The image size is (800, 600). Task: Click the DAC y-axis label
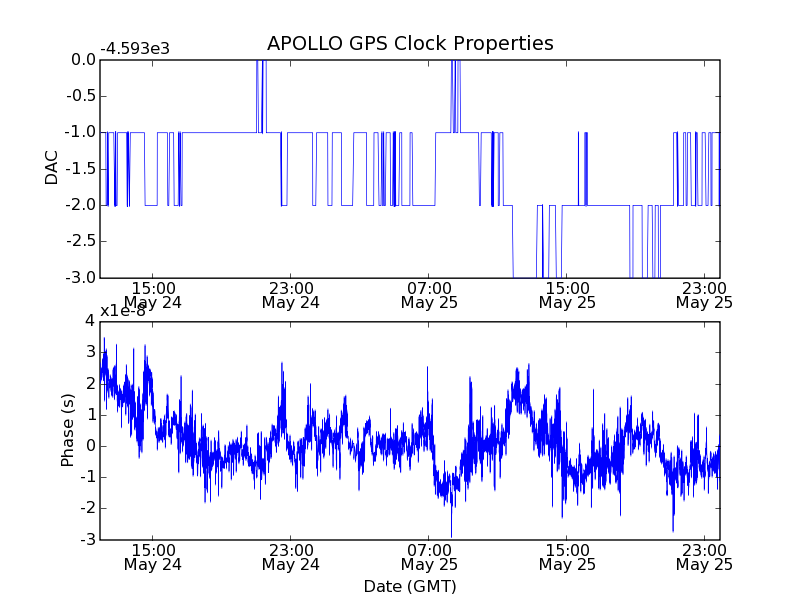coord(52,168)
